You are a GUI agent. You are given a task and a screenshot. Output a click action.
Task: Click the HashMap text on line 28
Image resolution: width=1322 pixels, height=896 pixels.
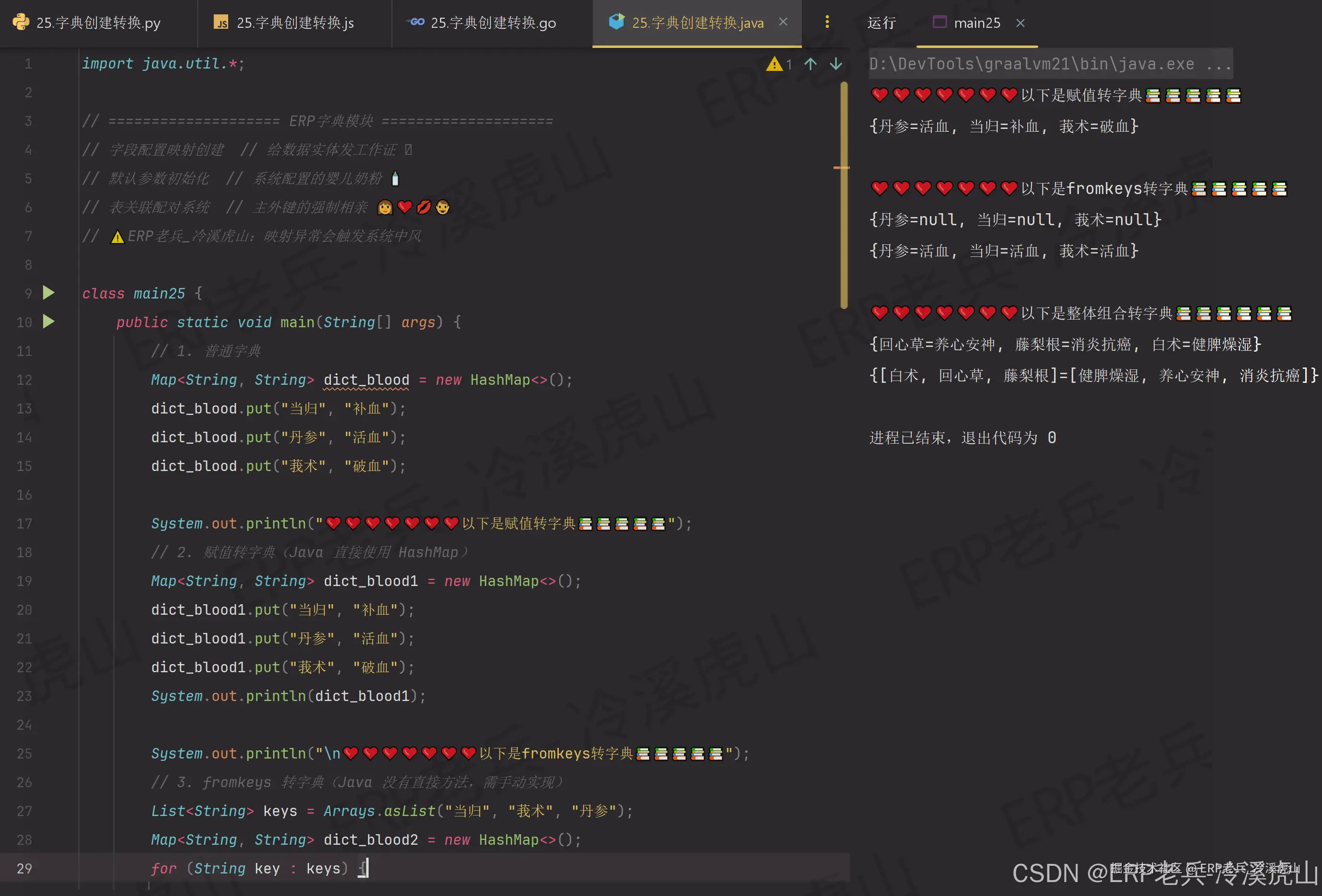(x=509, y=840)
